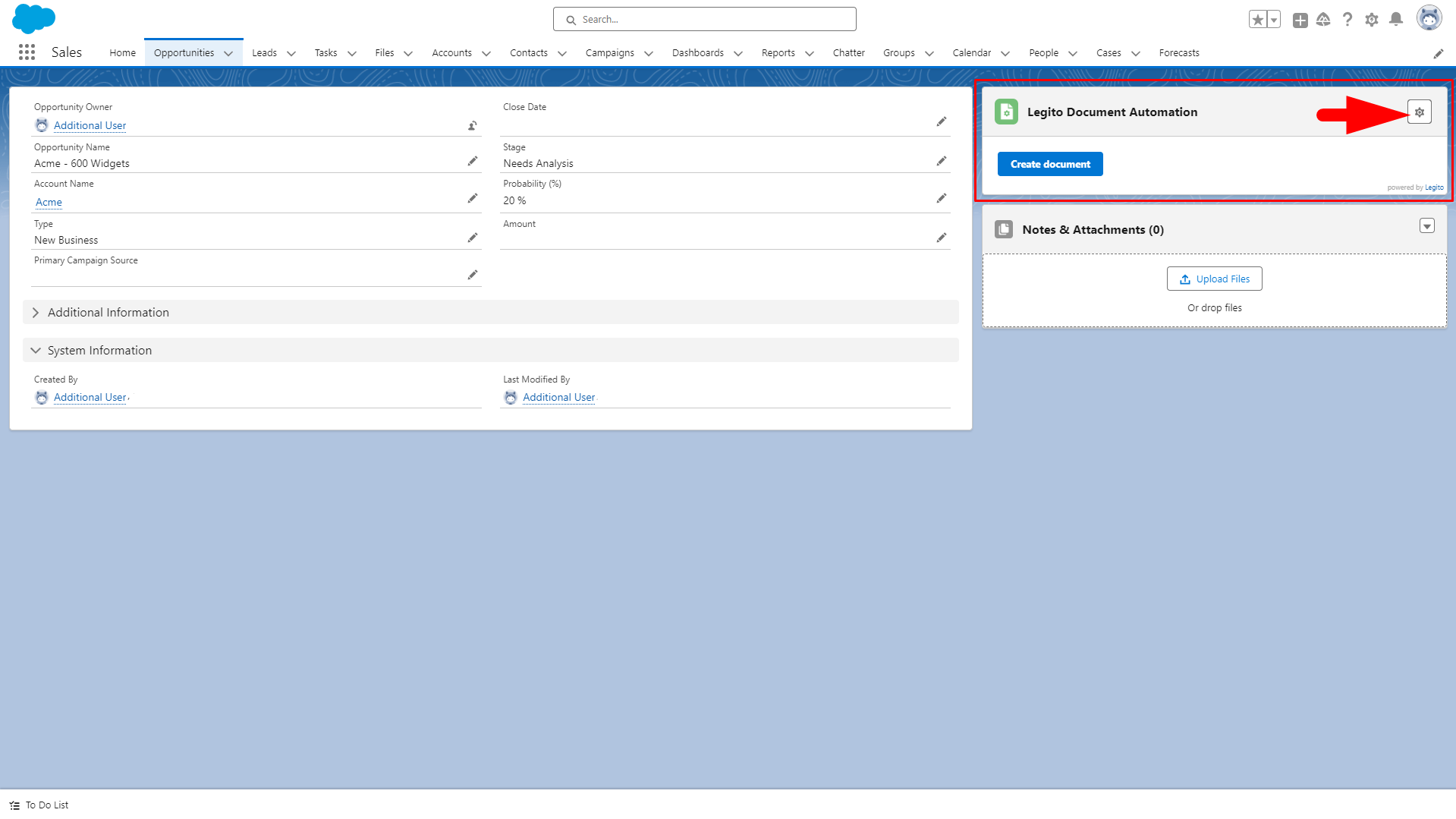Open the People tab dropdown chevron
1456x819 pixels.
pyautogui.click(x=1073, y=53)
